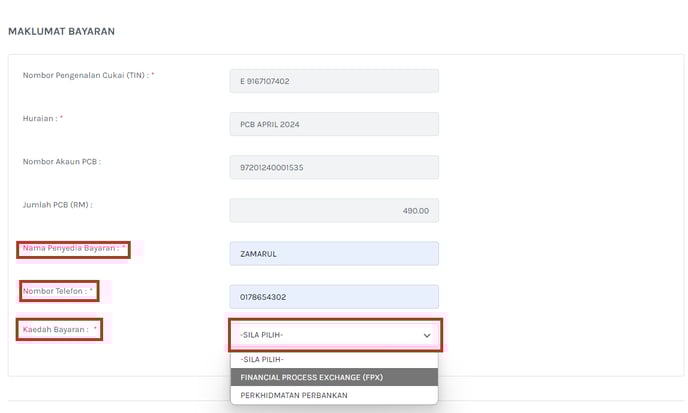Click the Jumlah PCB (RM) label
This screenshot has width=688, height=413.
point(57,205)
